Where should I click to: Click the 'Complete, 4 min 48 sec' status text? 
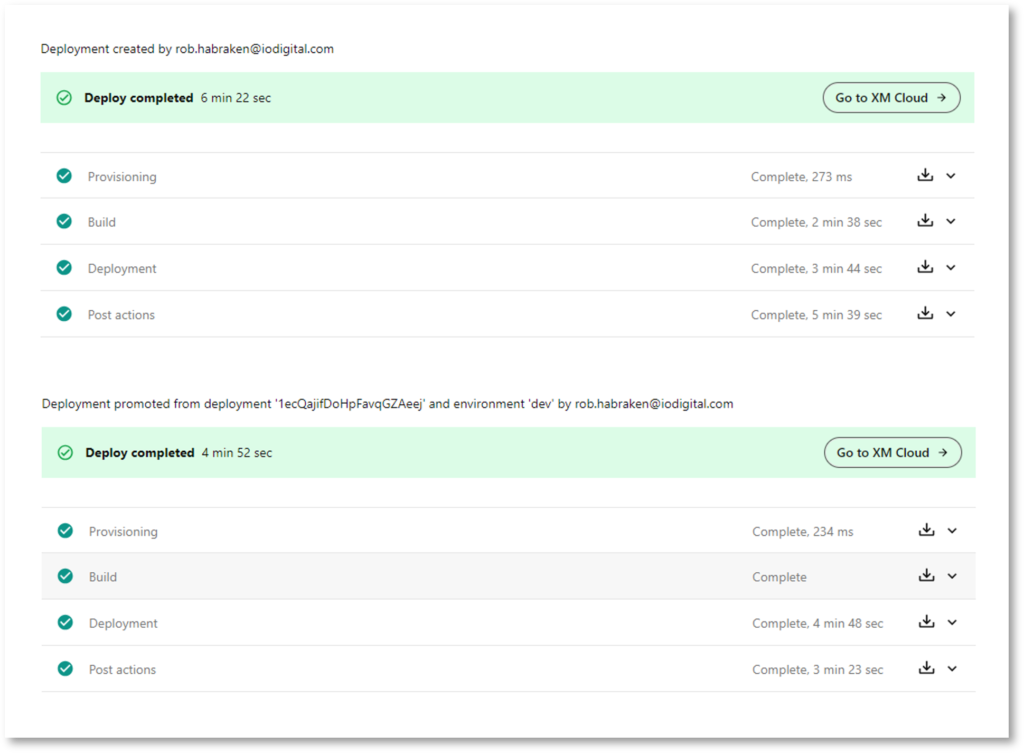(x=818, y=624)
